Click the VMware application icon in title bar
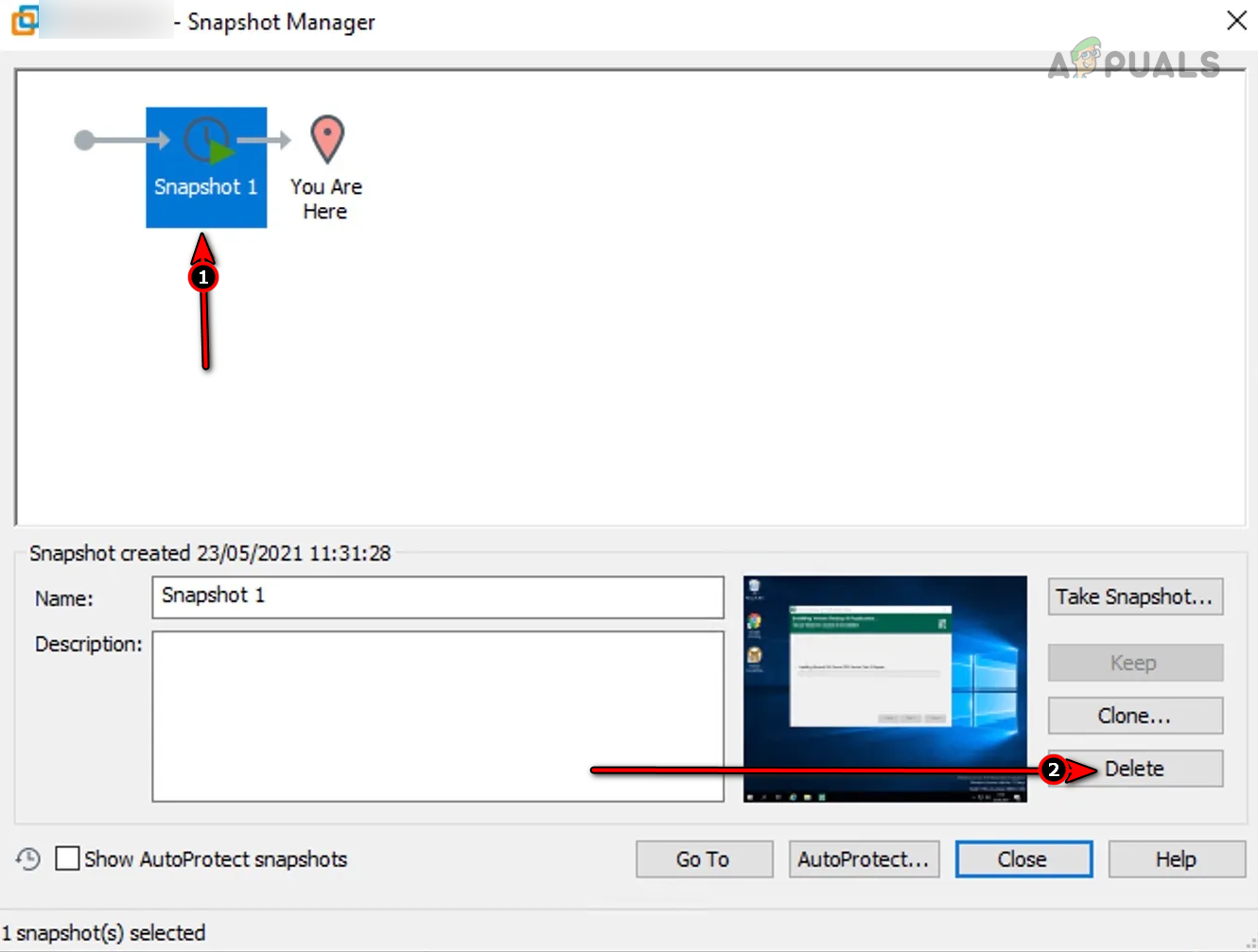 26,21
